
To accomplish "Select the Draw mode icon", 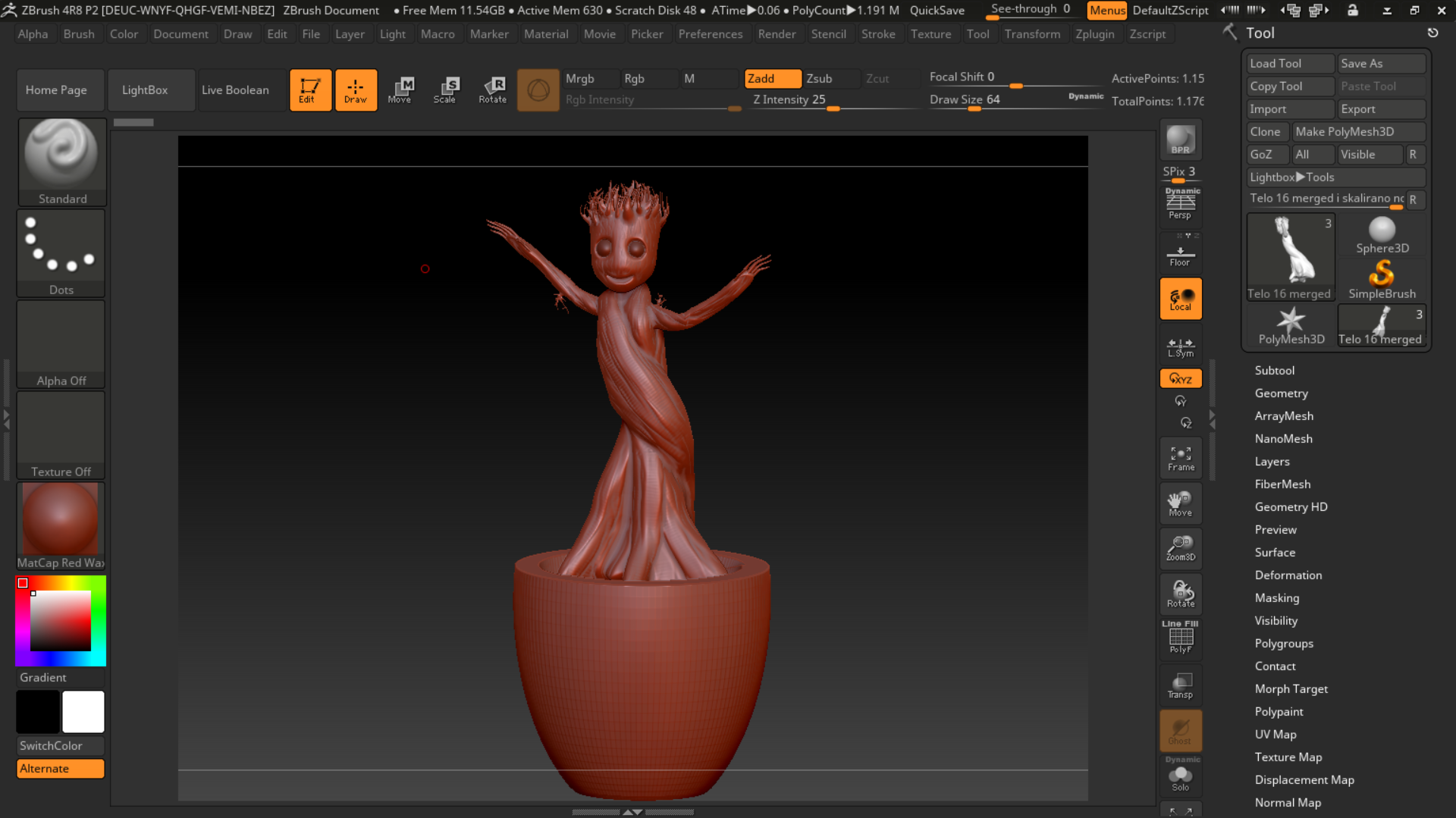I will coord(356,90).
